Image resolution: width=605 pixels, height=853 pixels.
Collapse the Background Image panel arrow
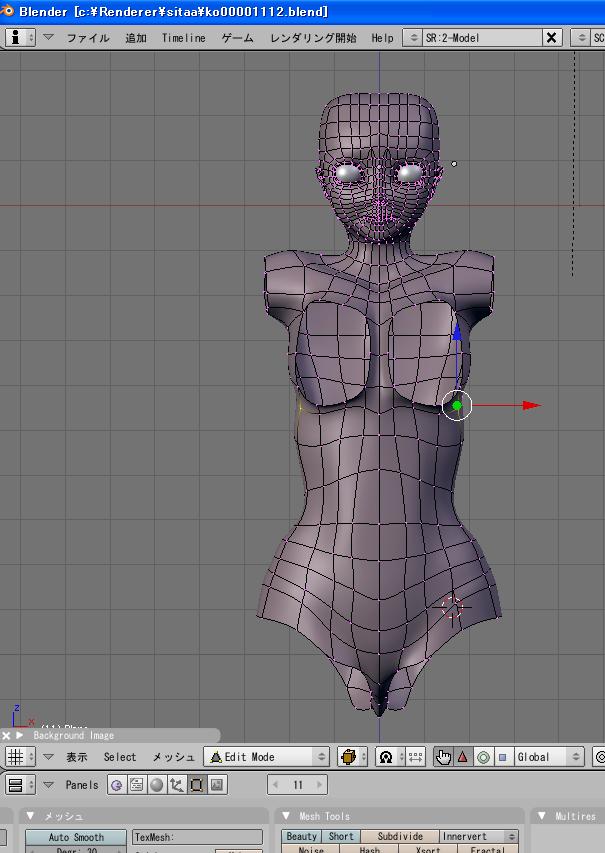coord(20,735)
